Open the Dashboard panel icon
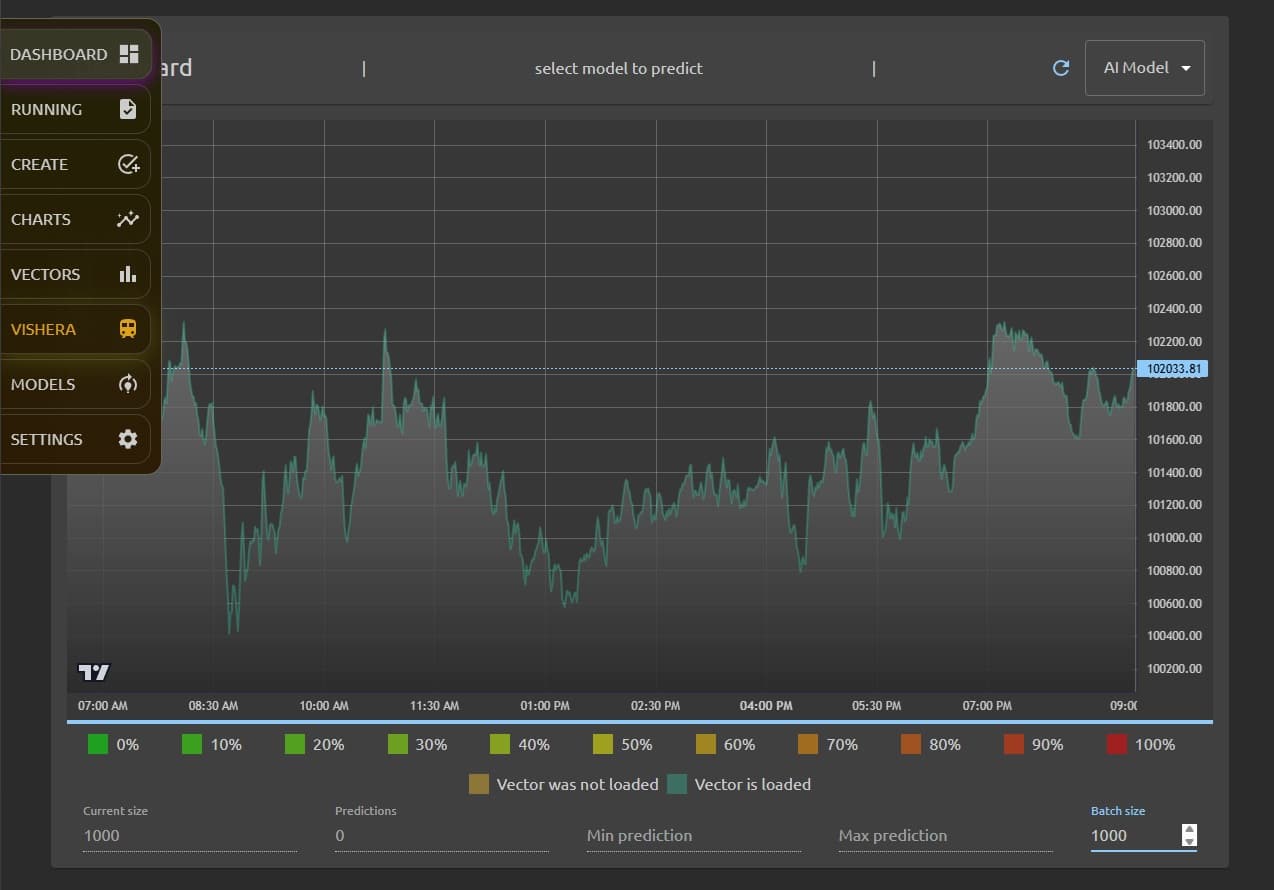 pyautogui.click(x=128, y=54)
